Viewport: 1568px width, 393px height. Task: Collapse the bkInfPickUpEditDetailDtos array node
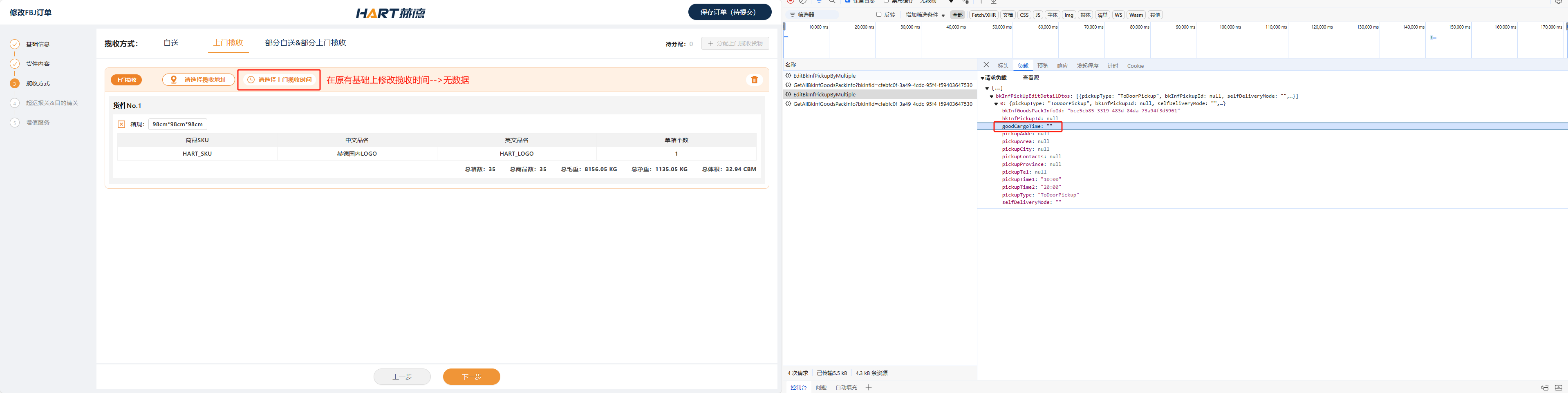coord(992,96)
